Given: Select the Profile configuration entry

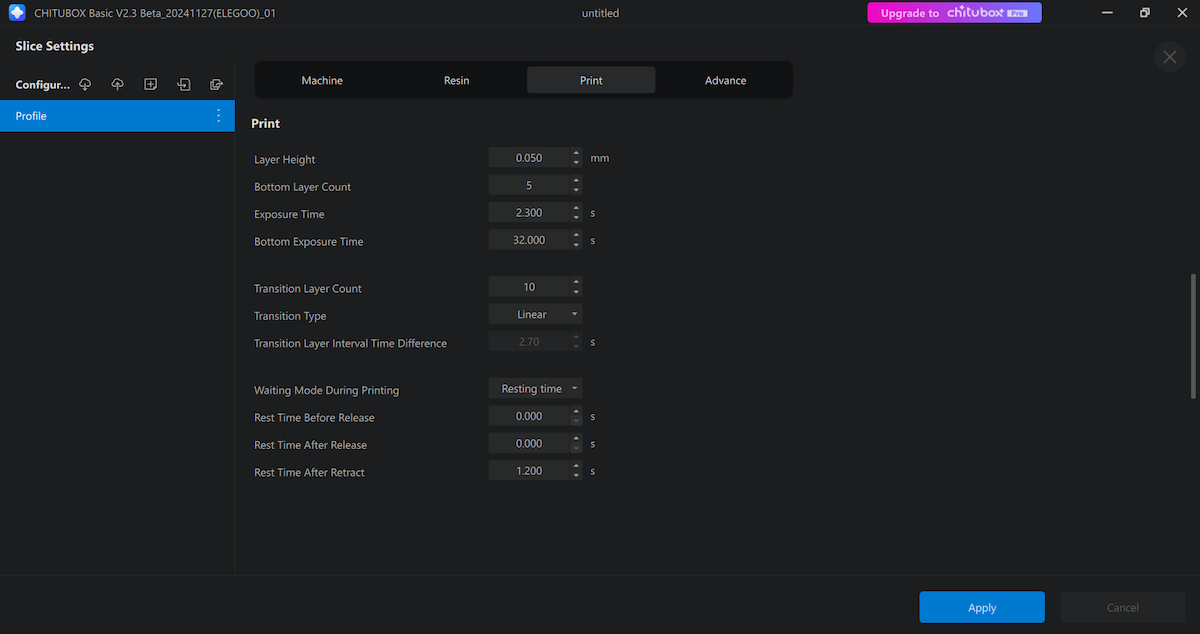Looking at the screenshot, I should [x=117, y=116].
